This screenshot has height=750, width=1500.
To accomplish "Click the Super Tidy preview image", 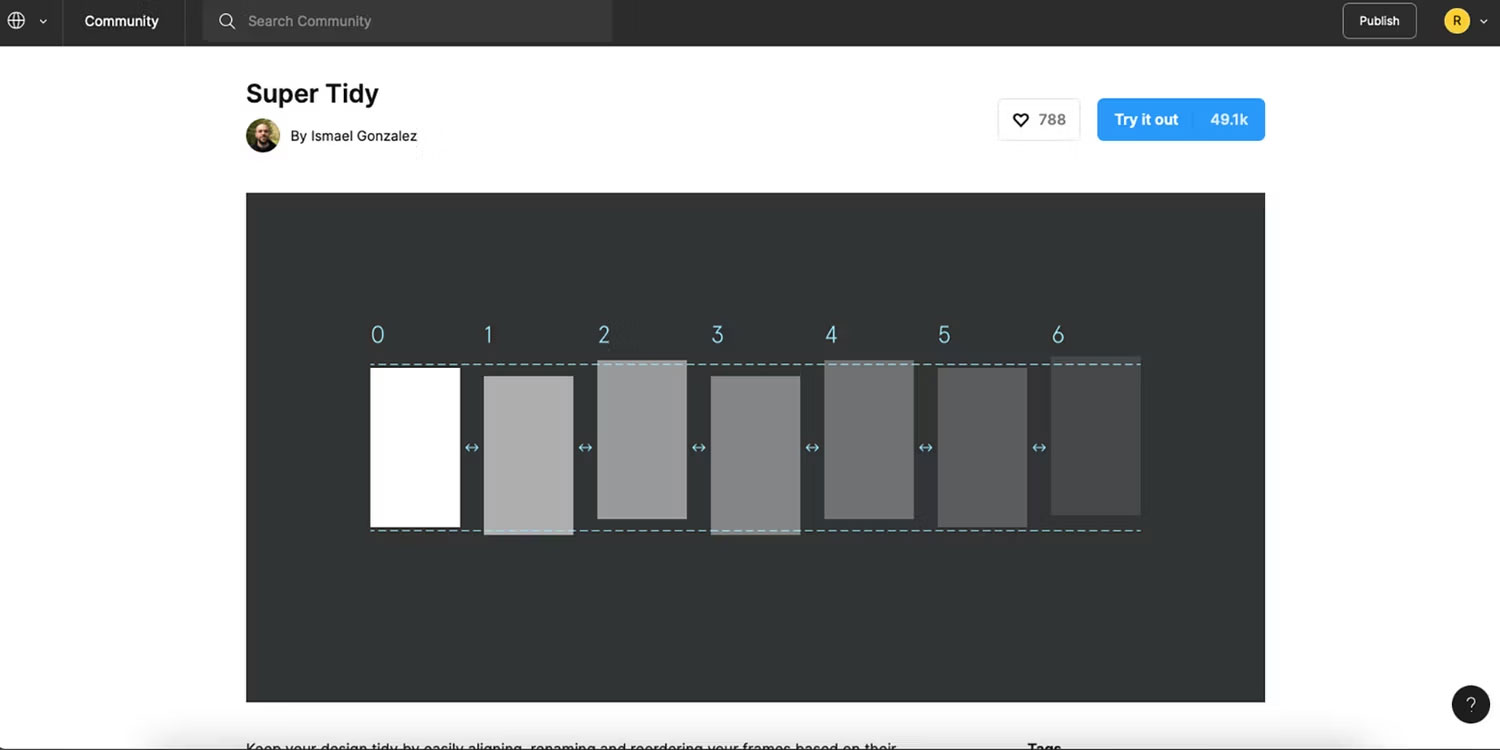I will tap(755, 447).
